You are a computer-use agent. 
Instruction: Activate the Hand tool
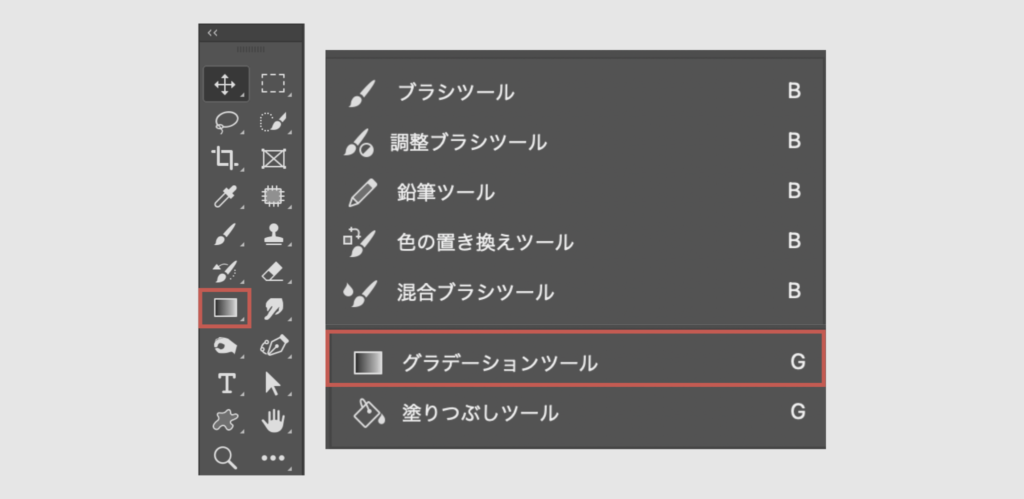click(x=273, y=421)
